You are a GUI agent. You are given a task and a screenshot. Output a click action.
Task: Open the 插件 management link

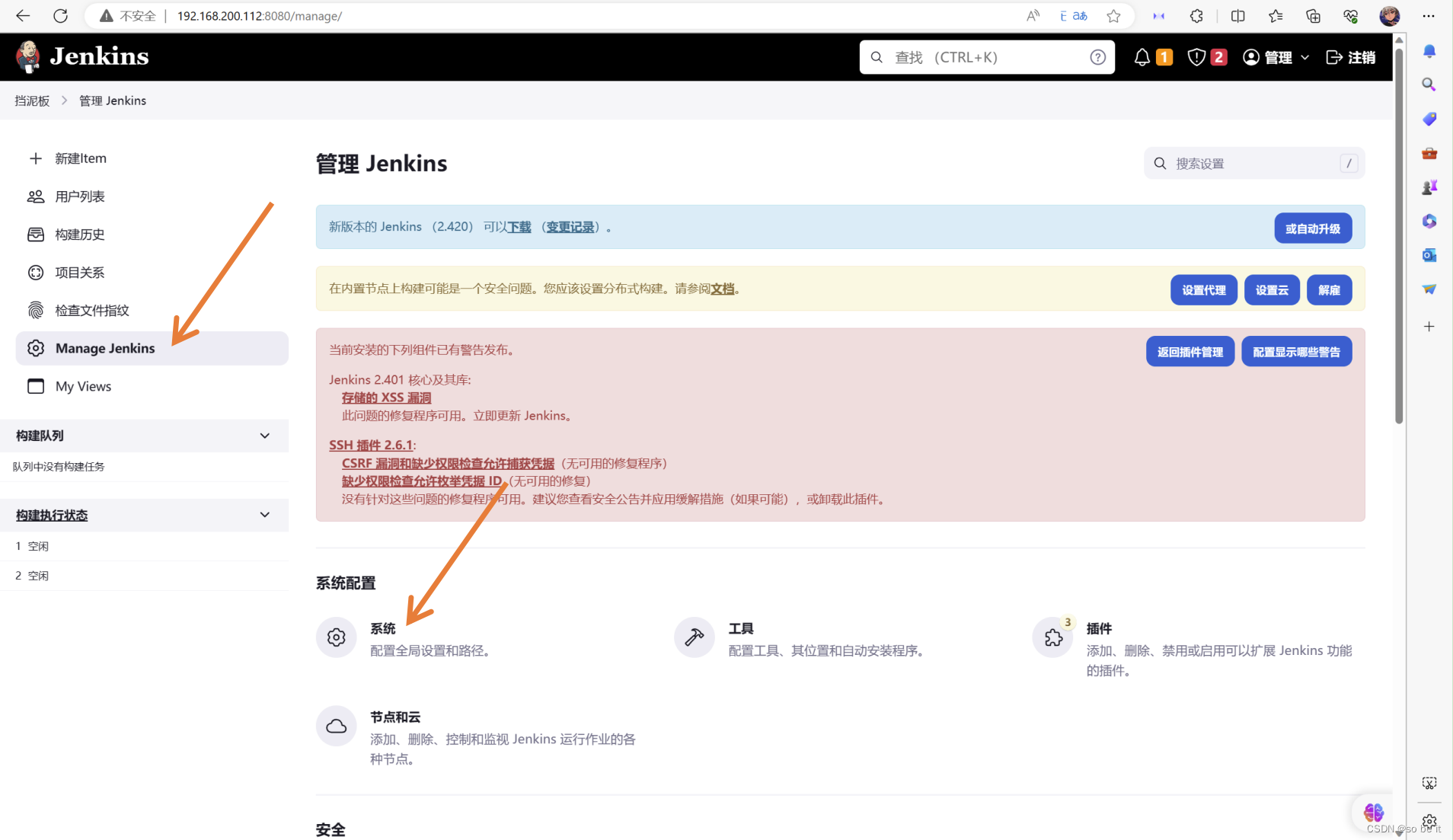[x=1099, y=628]
